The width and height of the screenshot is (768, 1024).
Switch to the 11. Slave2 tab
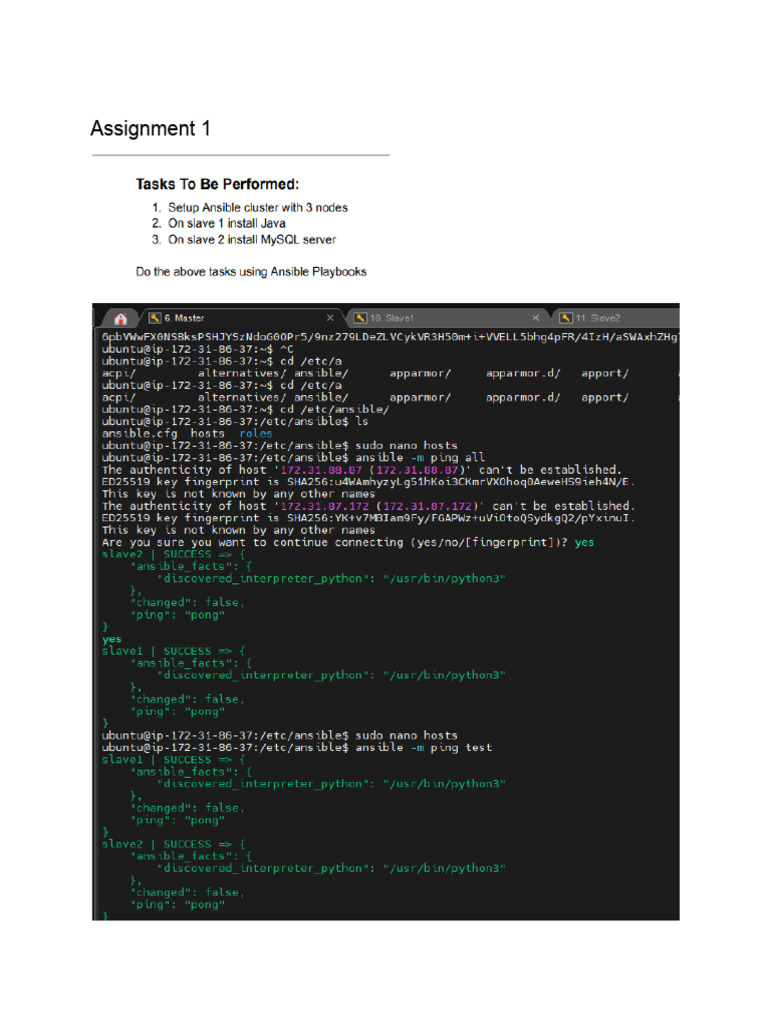[x=617, y=318]
